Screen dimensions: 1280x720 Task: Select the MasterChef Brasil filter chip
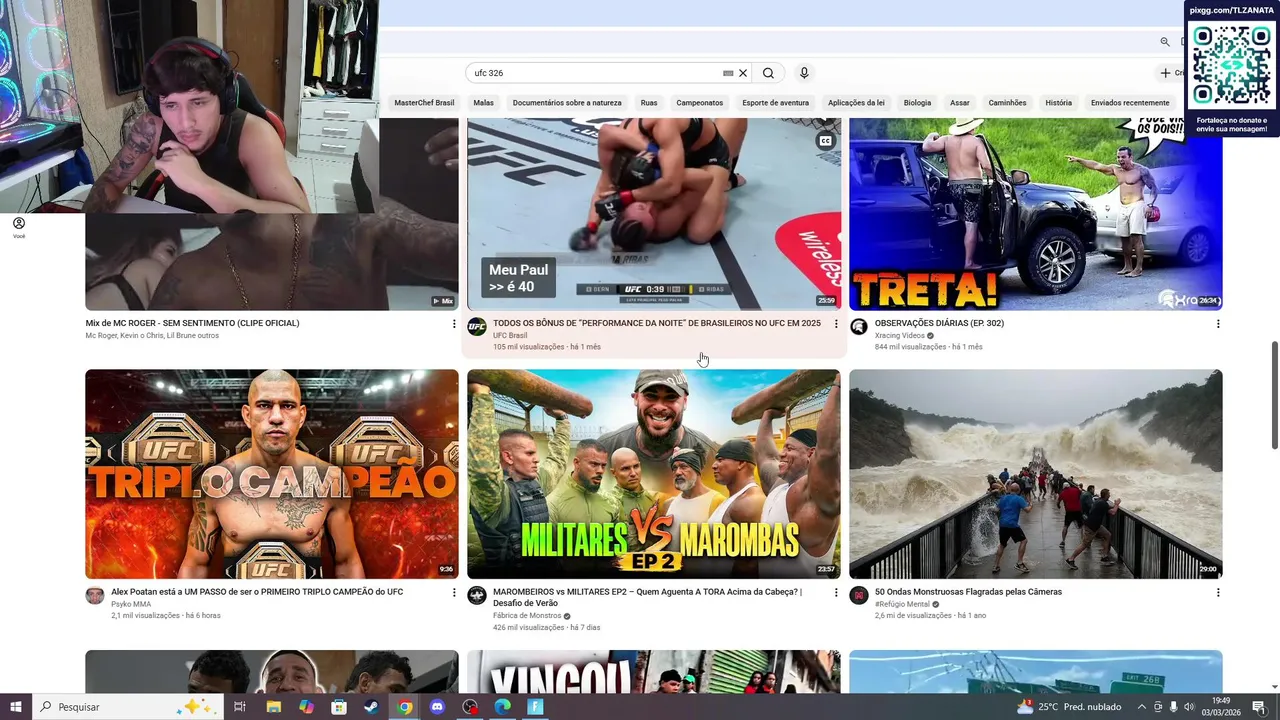[x=424, y=103]
